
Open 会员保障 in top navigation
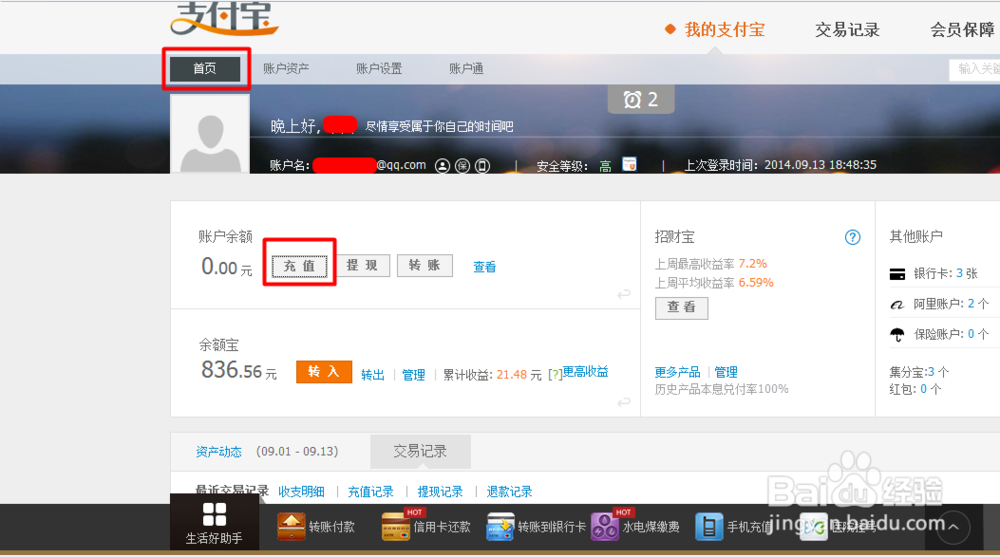(962, 30)
